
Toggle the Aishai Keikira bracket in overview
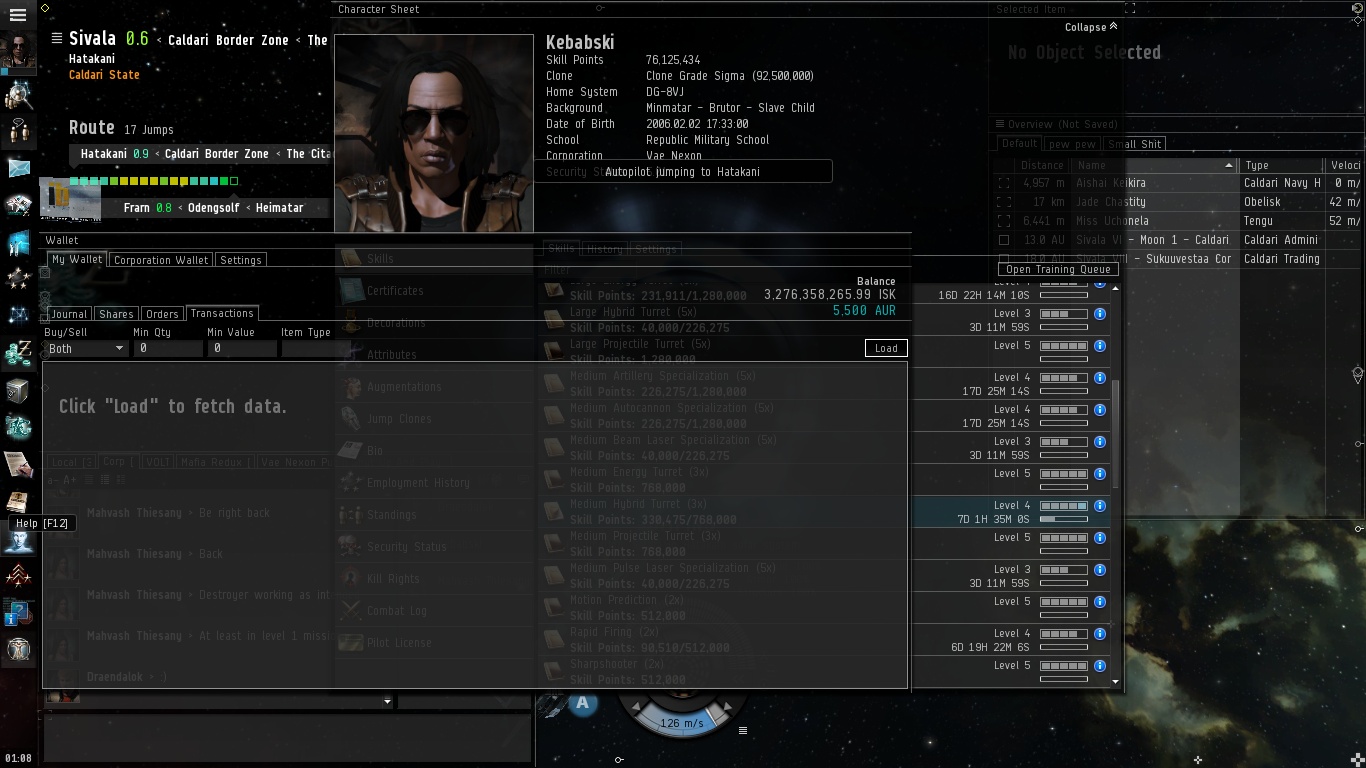pyautogui.click(x=1004, y=183)
